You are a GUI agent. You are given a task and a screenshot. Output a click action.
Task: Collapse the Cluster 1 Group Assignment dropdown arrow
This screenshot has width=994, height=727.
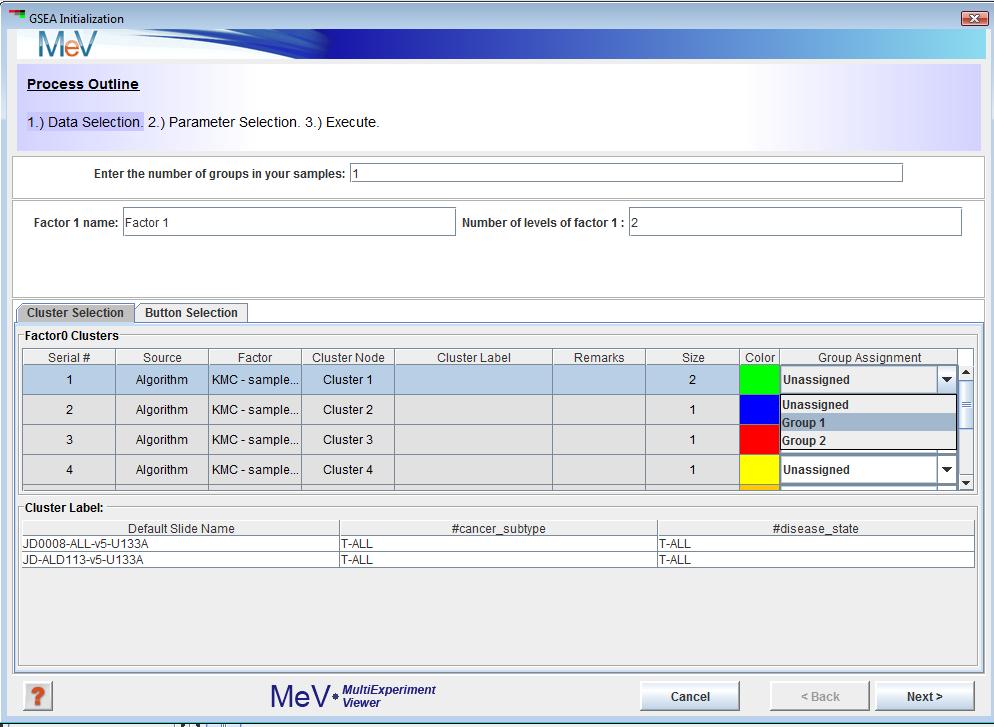946,380
